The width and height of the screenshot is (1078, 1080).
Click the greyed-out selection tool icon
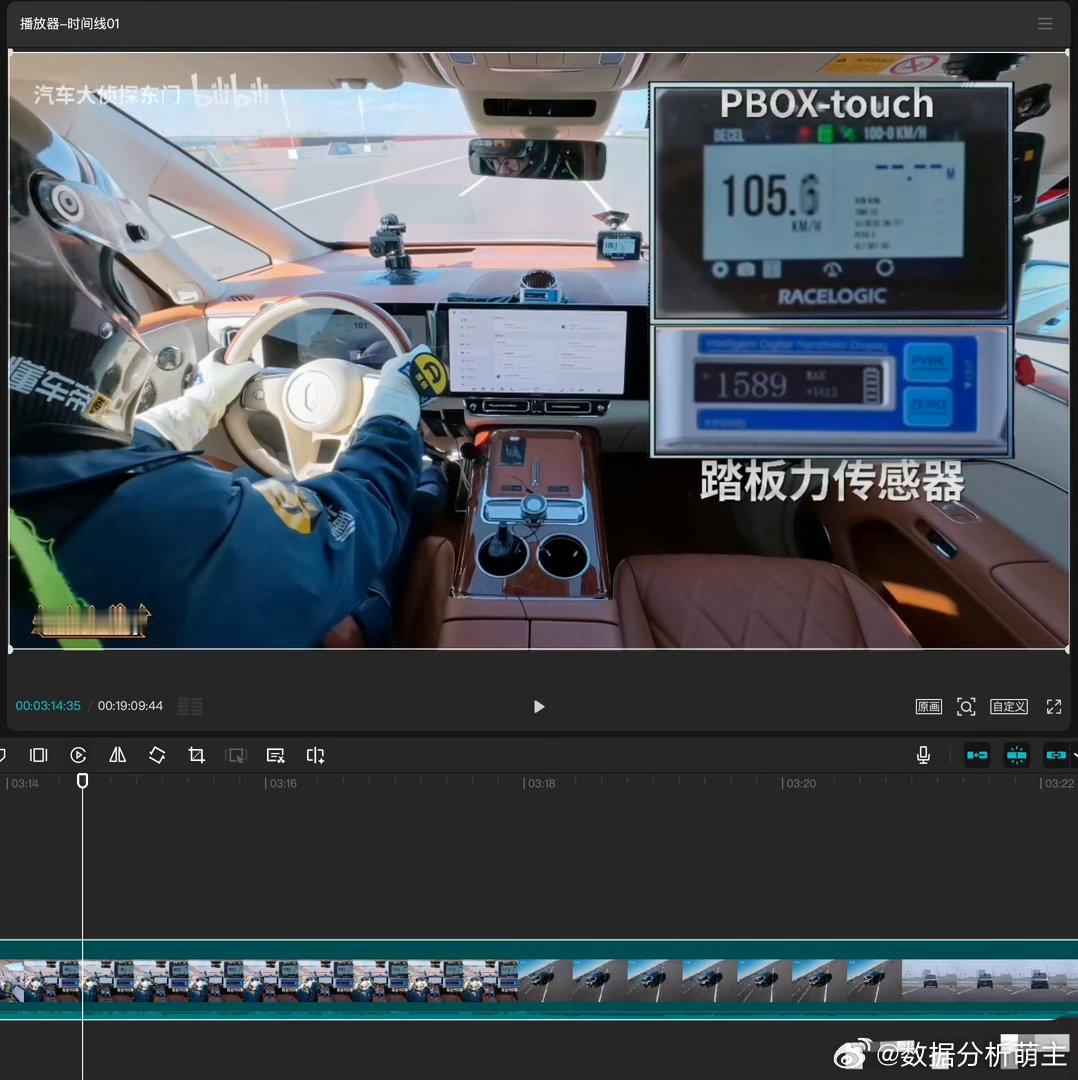click(236, 756)
